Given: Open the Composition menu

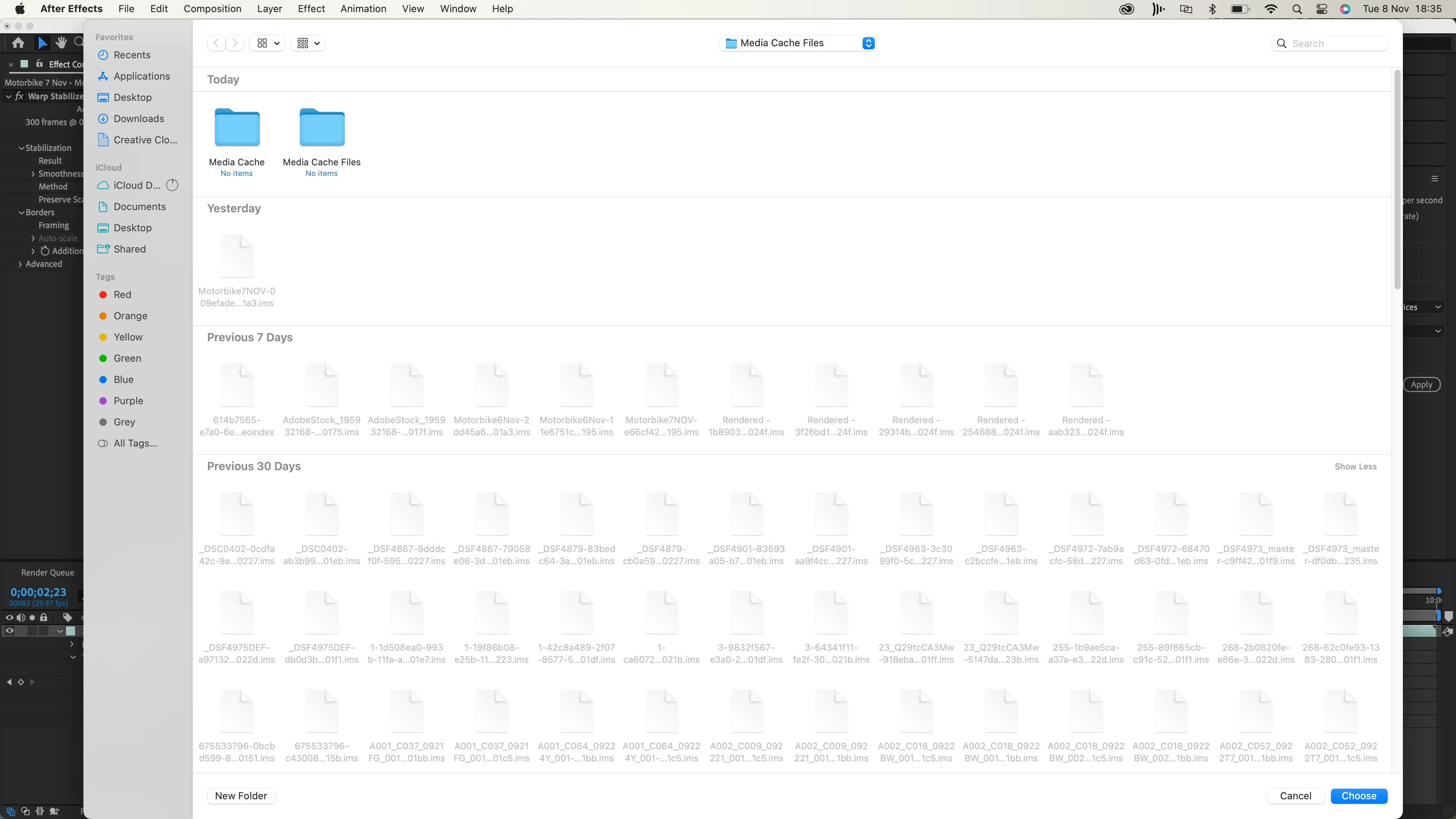Looking at the screenshot, I should coord(212,9).
